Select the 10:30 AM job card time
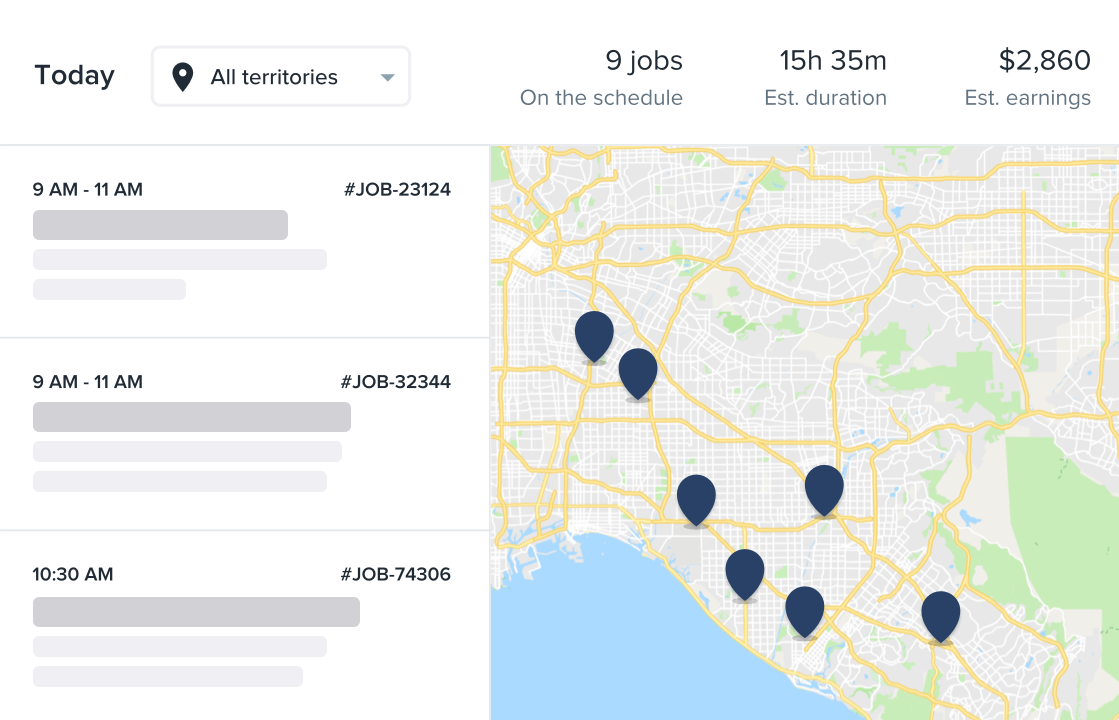The width and height of the screenshot is (1119, 720). (73, 574)
